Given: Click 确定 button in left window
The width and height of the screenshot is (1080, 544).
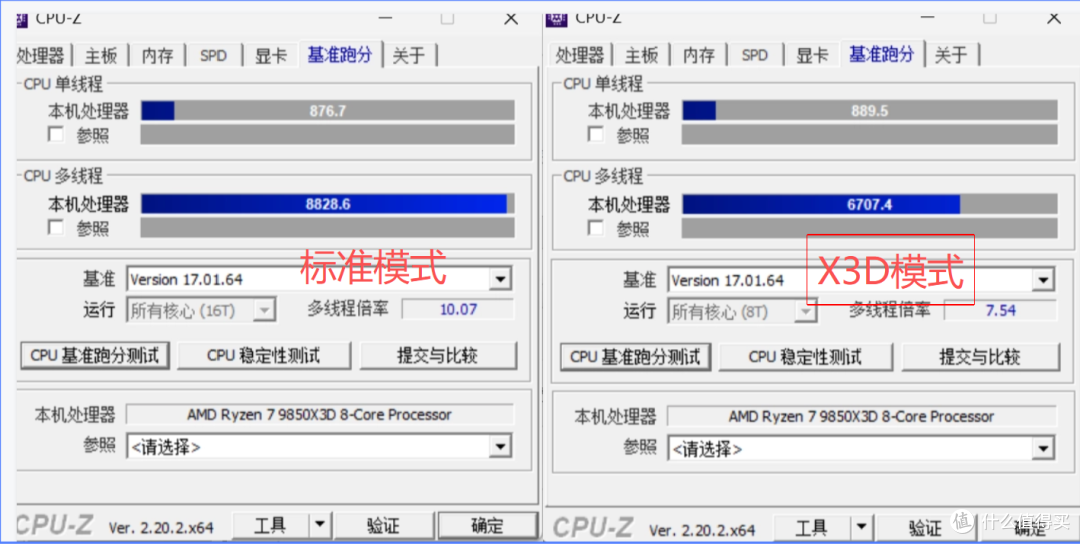Looking at the screenshot, I should coord(488,526).
